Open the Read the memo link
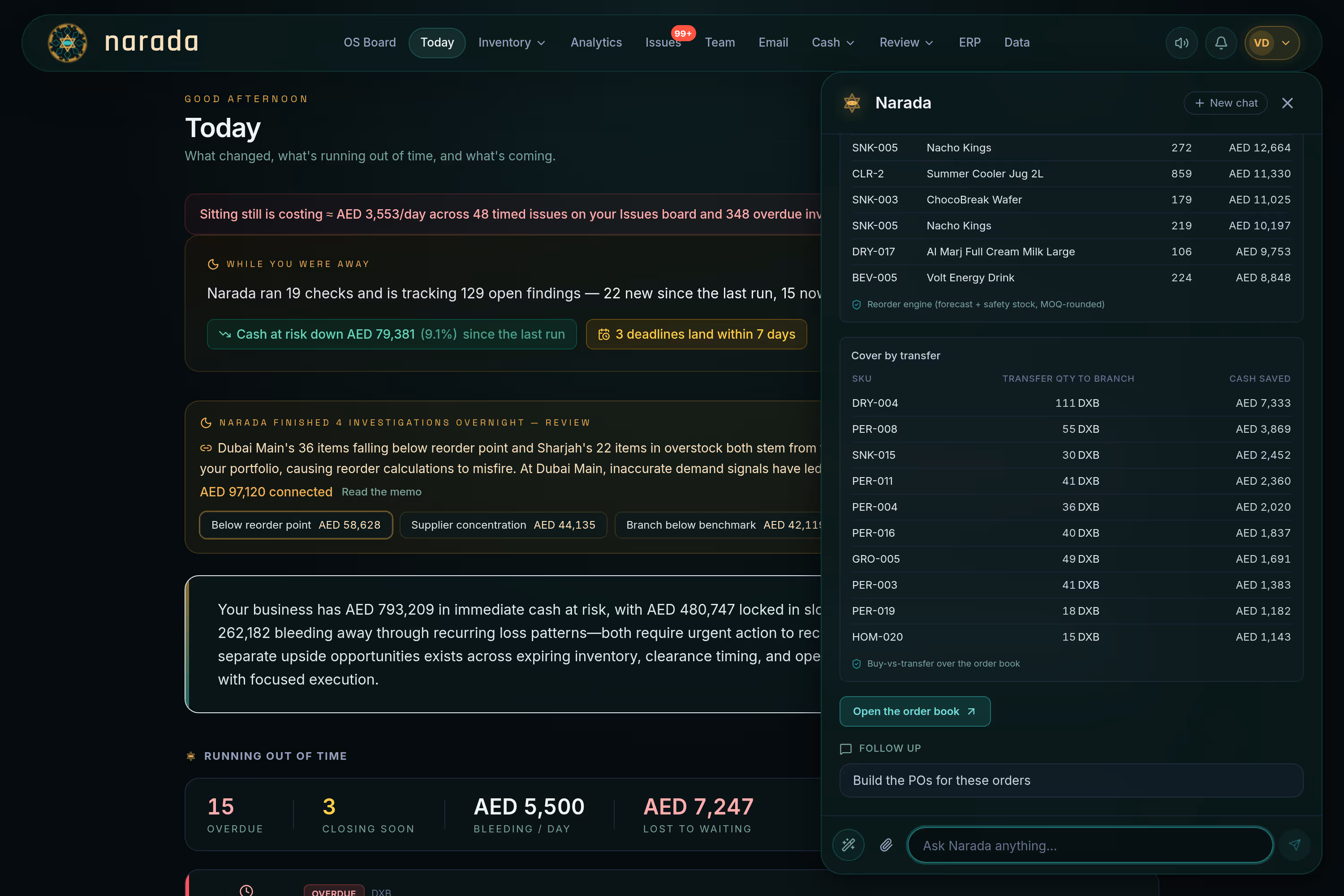 (x=381, y=492)
